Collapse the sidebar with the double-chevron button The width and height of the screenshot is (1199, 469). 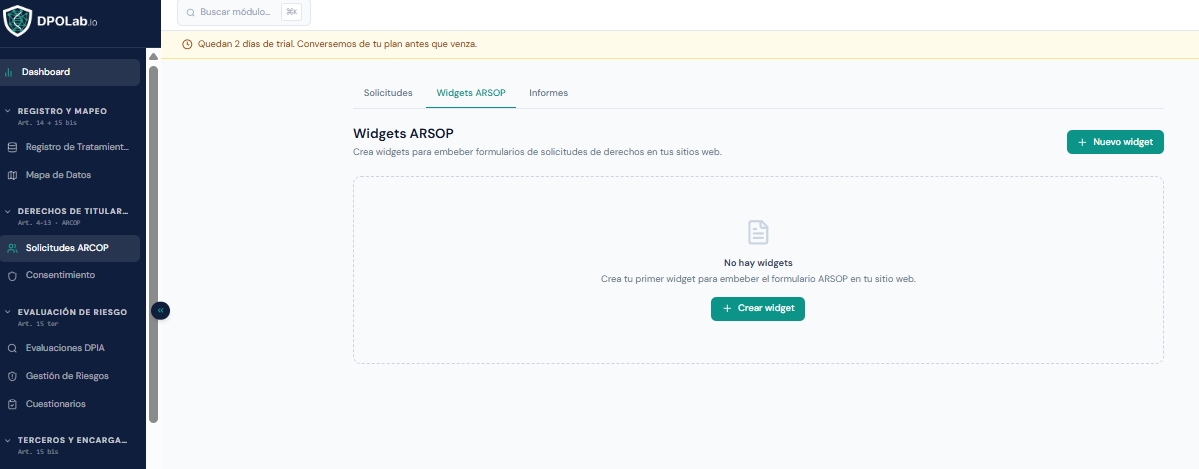[x=161, y=311]
